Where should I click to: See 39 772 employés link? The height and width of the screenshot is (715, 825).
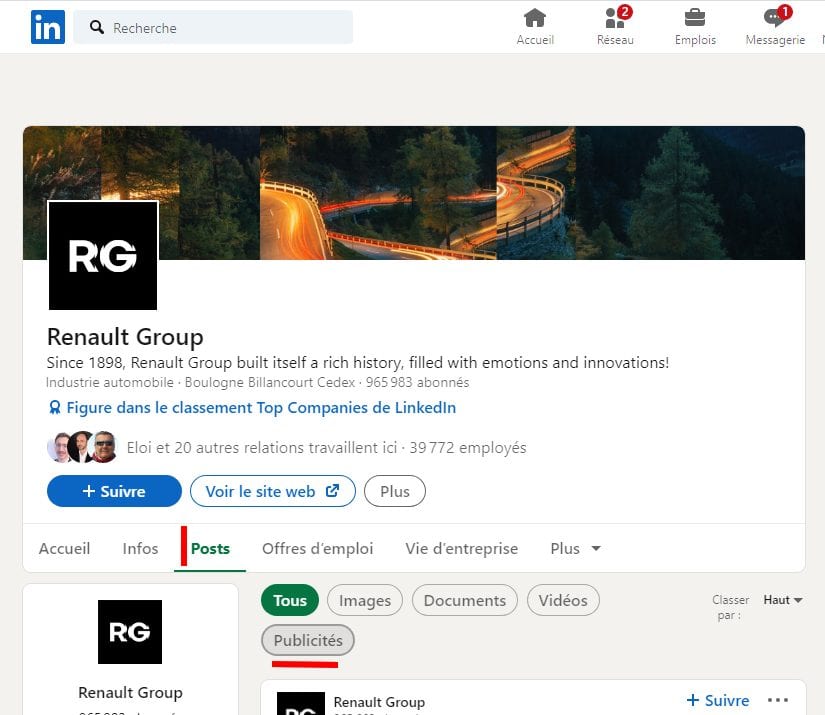coord(468,447)
